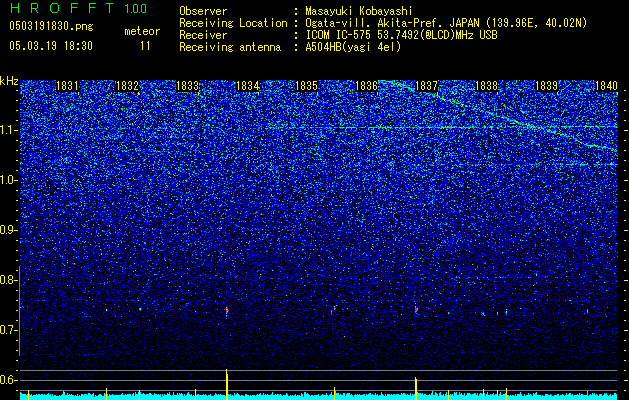The width and height of the screenshot is (629, 400).
Task: Click the 1832 time marker
Action: [127, 86]
